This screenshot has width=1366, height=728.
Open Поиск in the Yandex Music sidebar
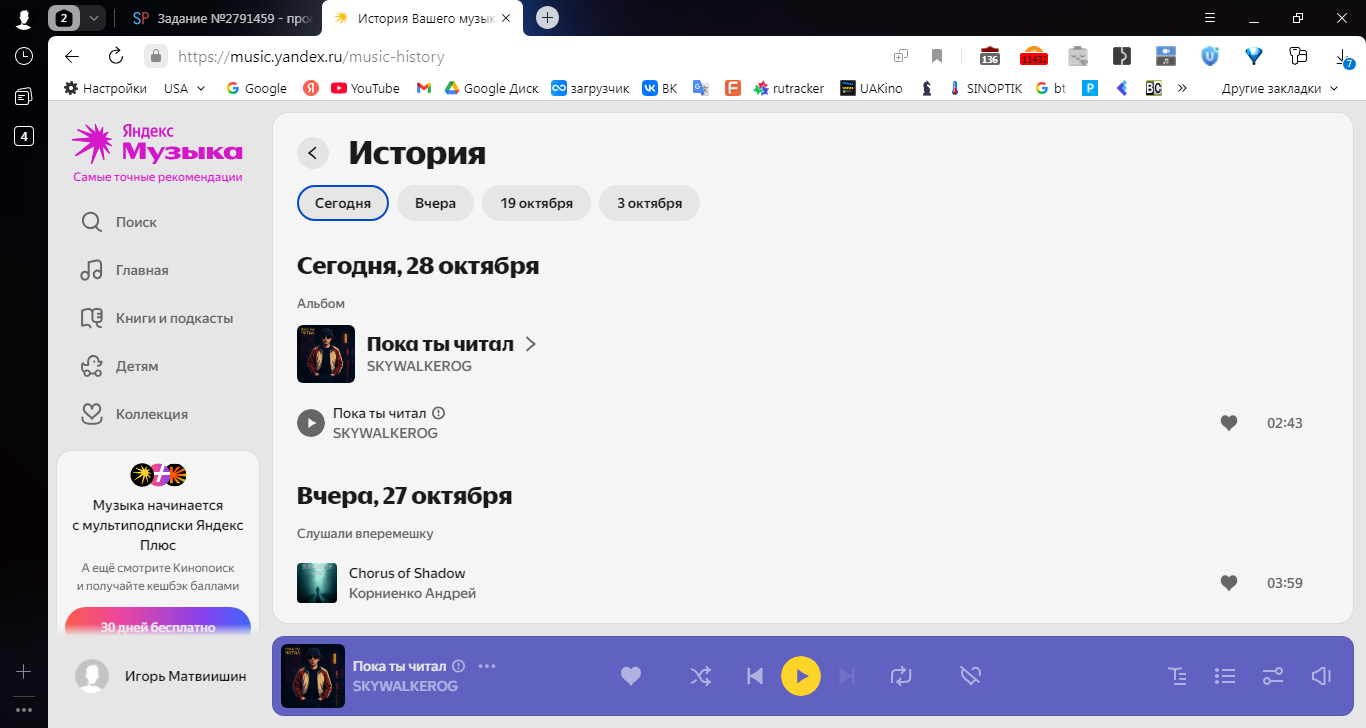[x=120, y=222]
